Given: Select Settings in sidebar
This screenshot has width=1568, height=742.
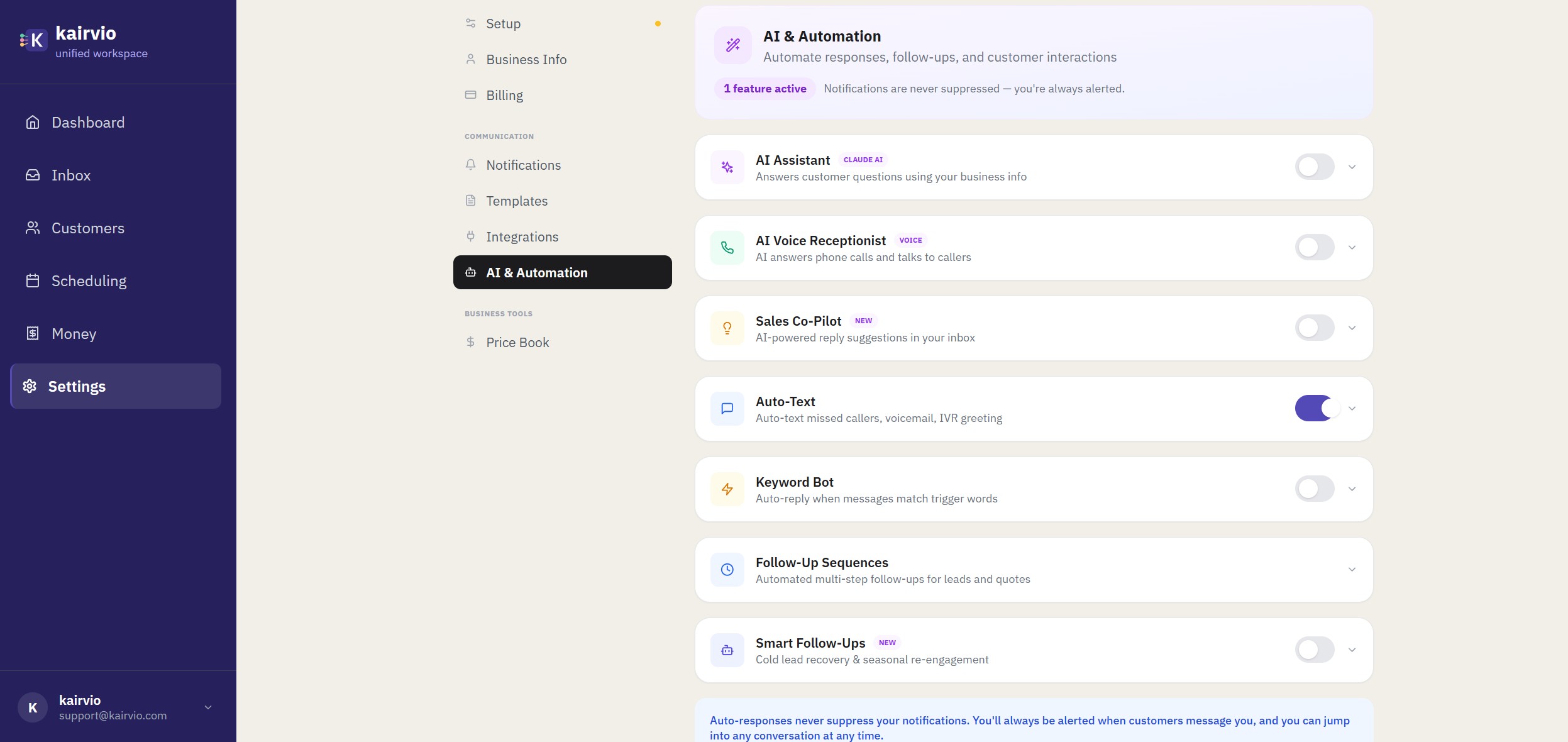Looking at the screenshot, I should click(x=116, y=386).
